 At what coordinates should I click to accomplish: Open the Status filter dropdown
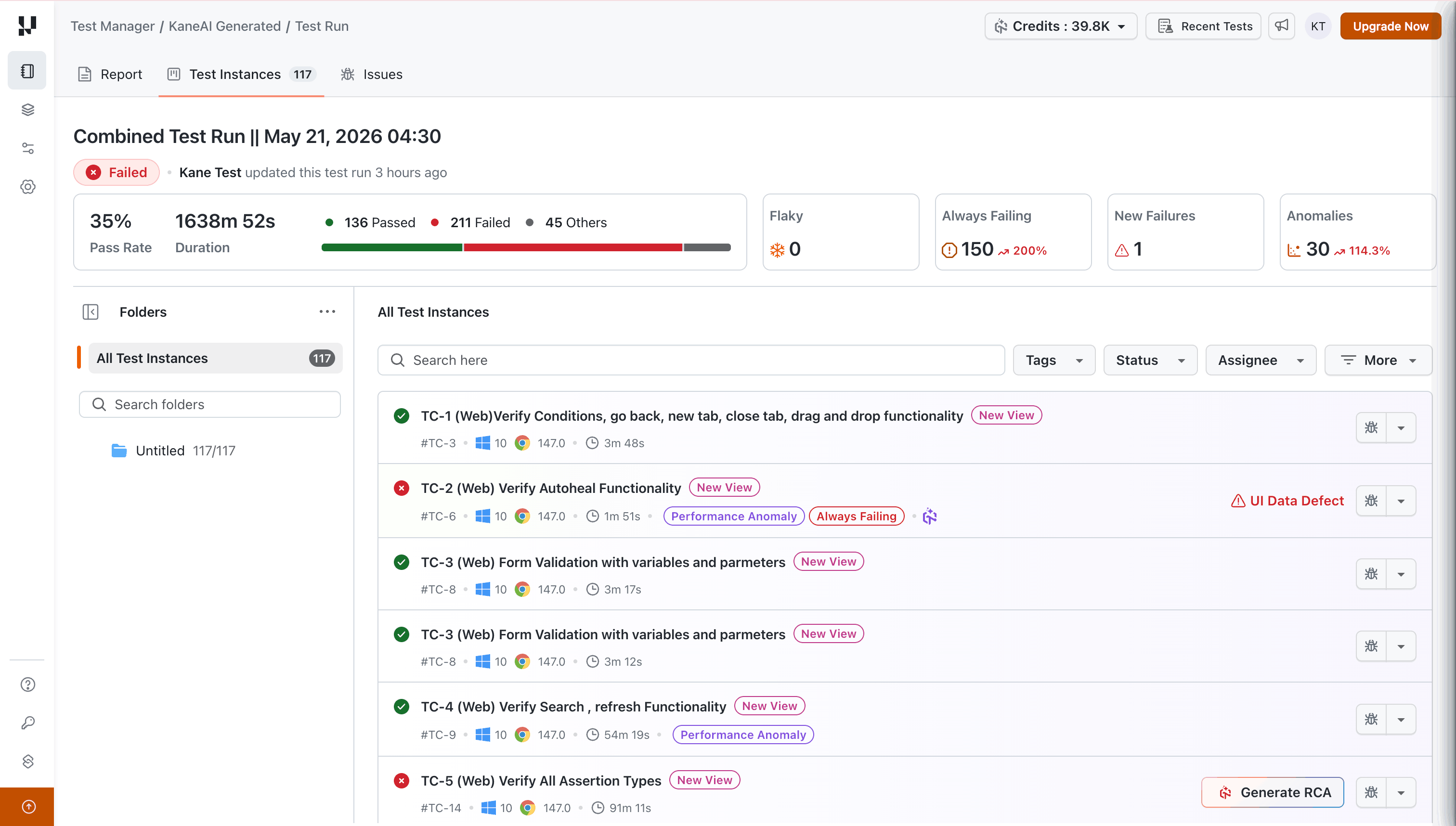click(1150, 360)
